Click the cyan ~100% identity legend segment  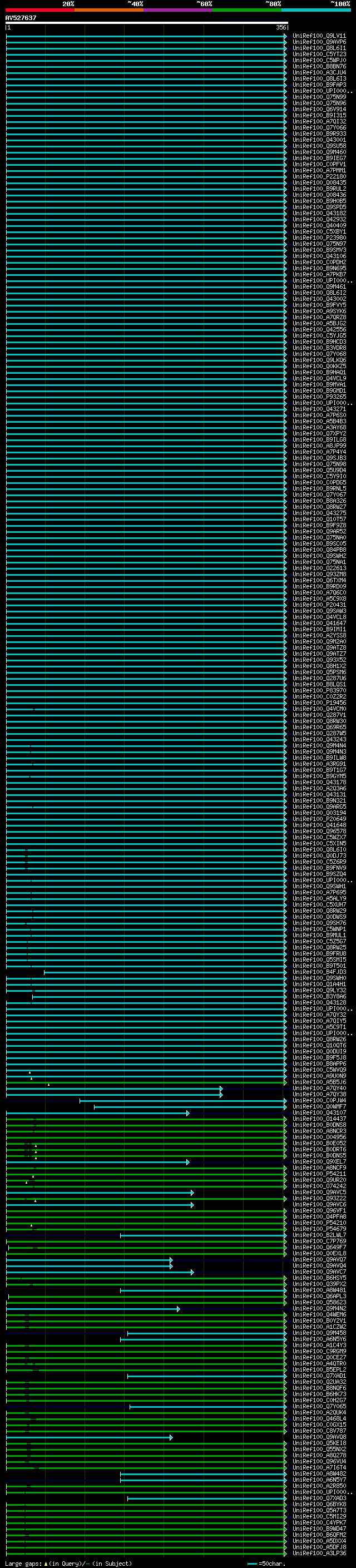point(317,10)
